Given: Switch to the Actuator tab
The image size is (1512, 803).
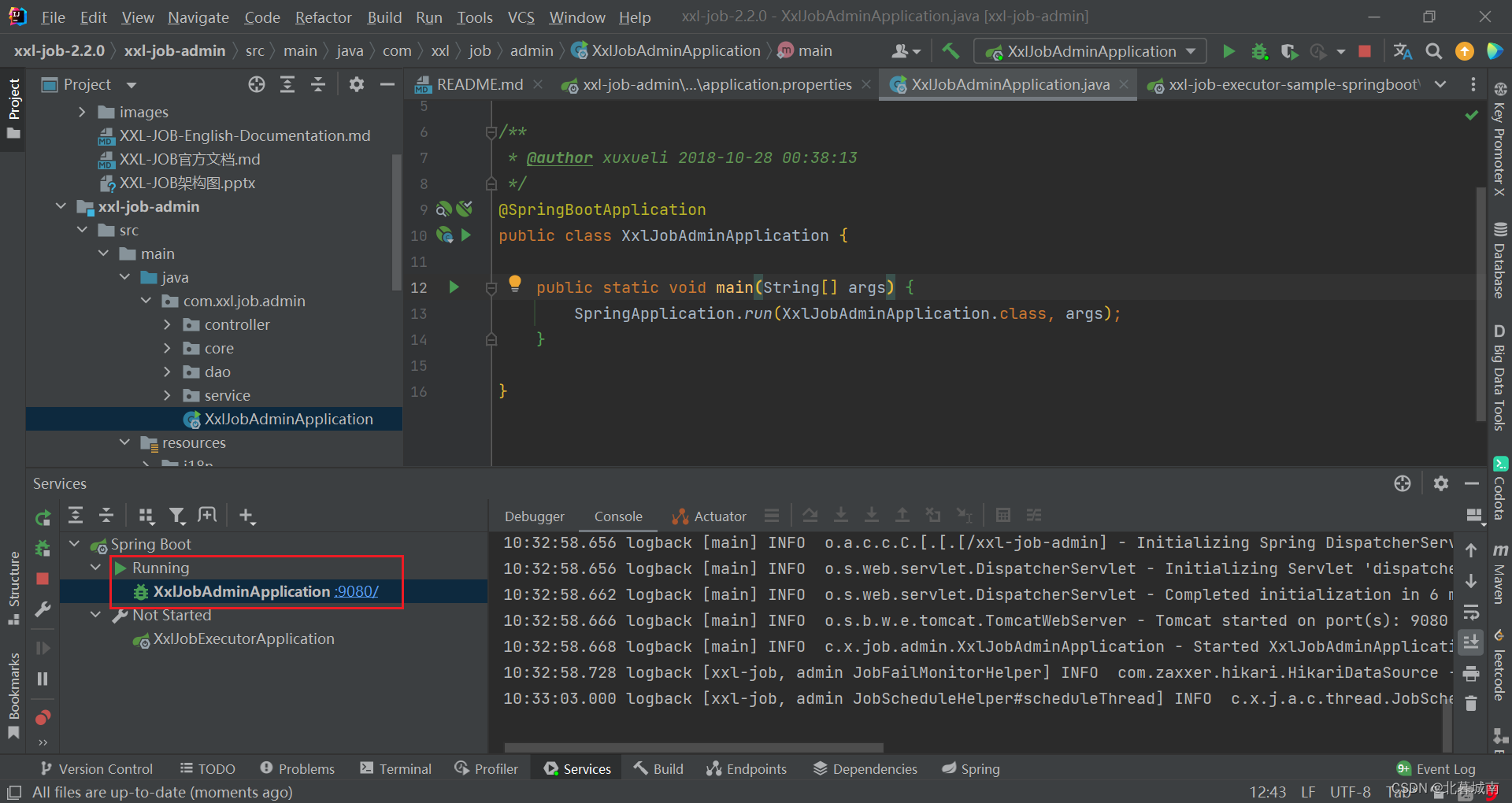Looking at the screenshot, I should tap(709, 516).
